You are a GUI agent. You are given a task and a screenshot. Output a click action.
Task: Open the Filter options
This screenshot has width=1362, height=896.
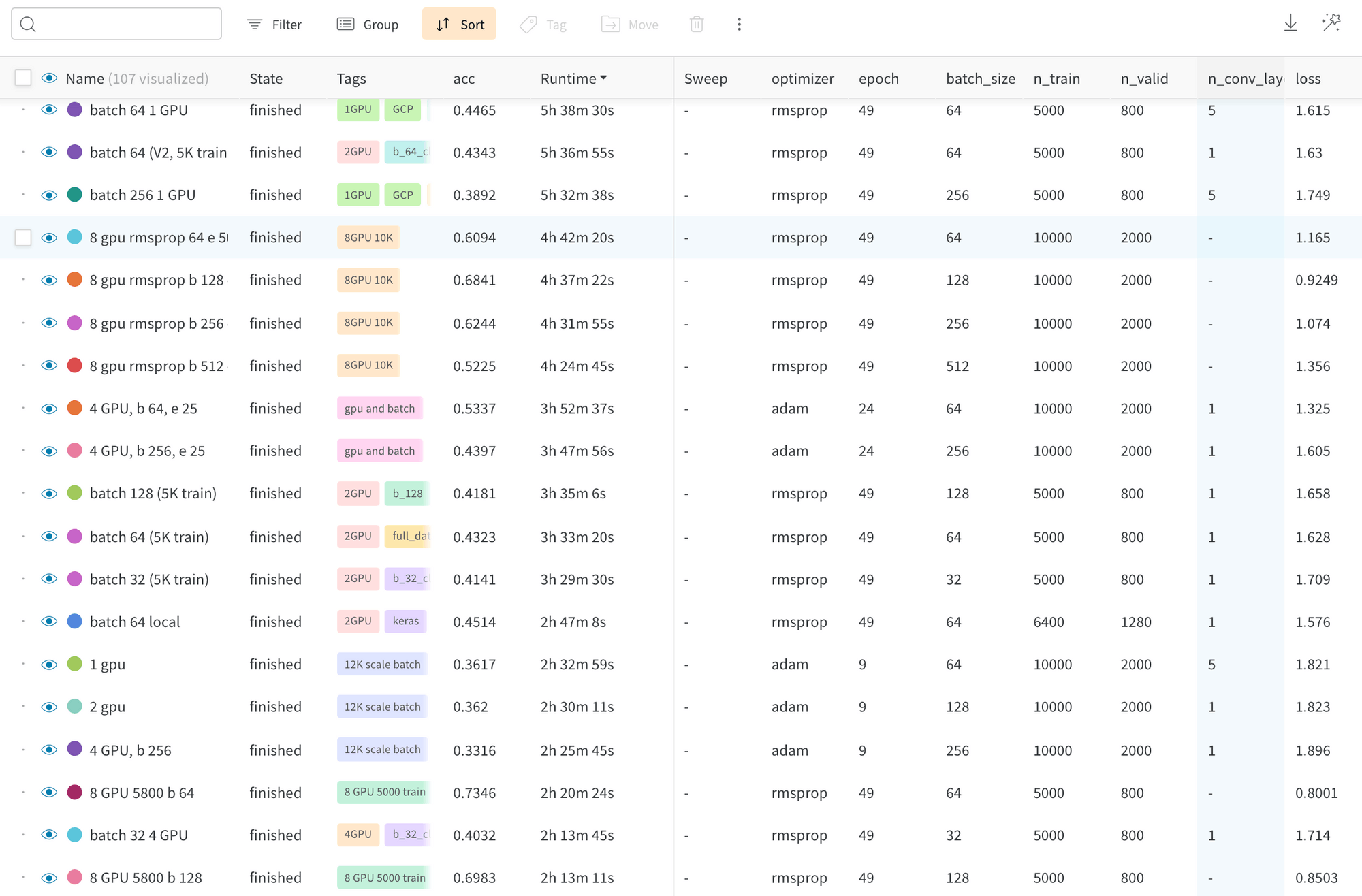click(274, 25)
